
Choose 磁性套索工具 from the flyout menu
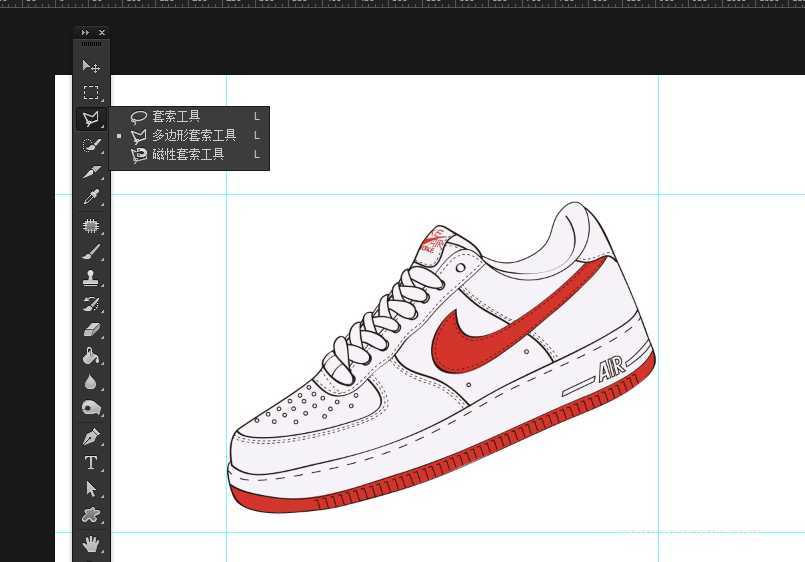(x=188, y=155)
